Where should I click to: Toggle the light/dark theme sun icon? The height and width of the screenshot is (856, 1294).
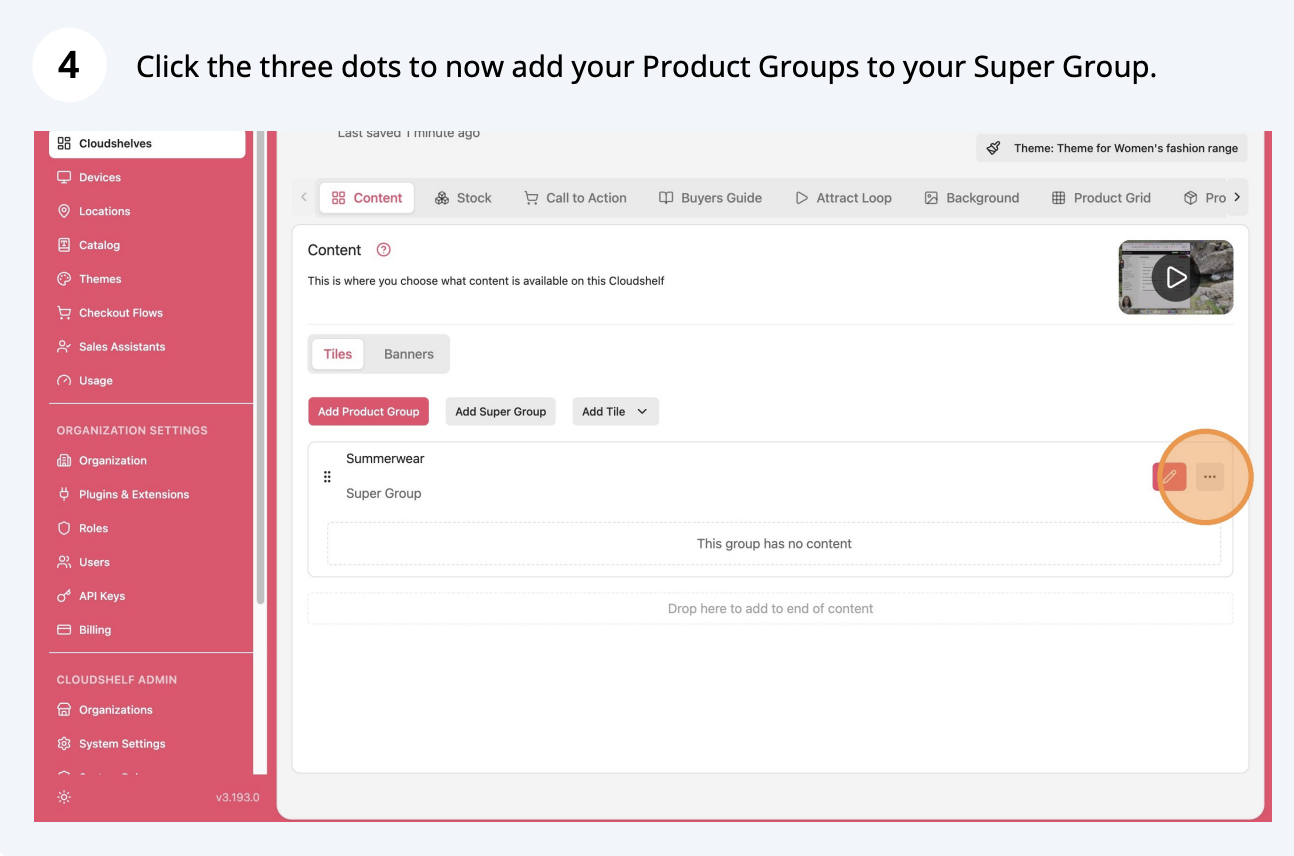[64, 797]
